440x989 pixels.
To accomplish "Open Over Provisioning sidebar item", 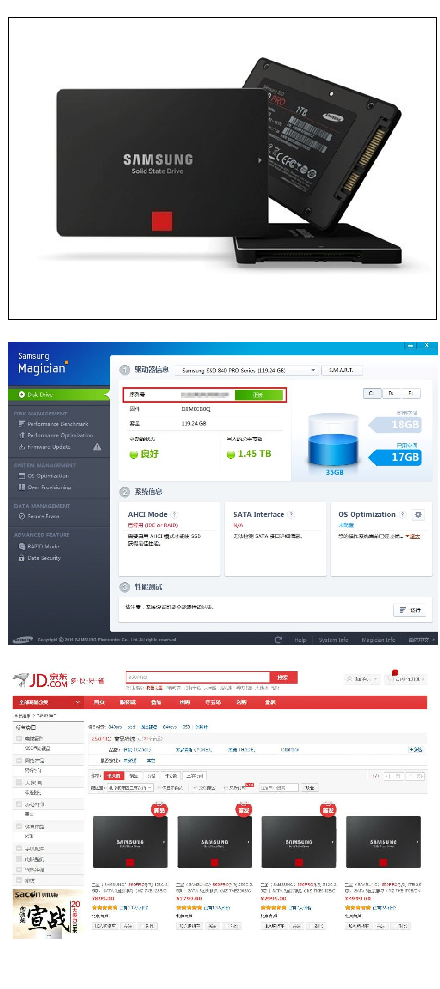I will pos(44,487).
